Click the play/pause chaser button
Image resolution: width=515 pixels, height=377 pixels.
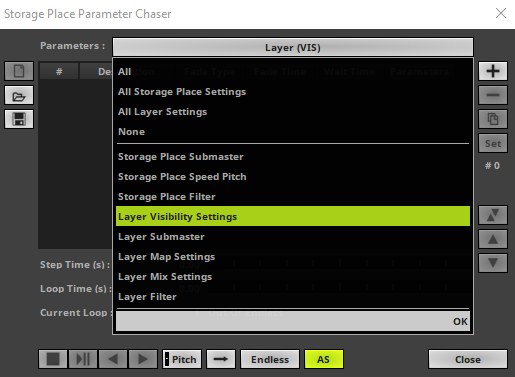[x=83, y=359]
